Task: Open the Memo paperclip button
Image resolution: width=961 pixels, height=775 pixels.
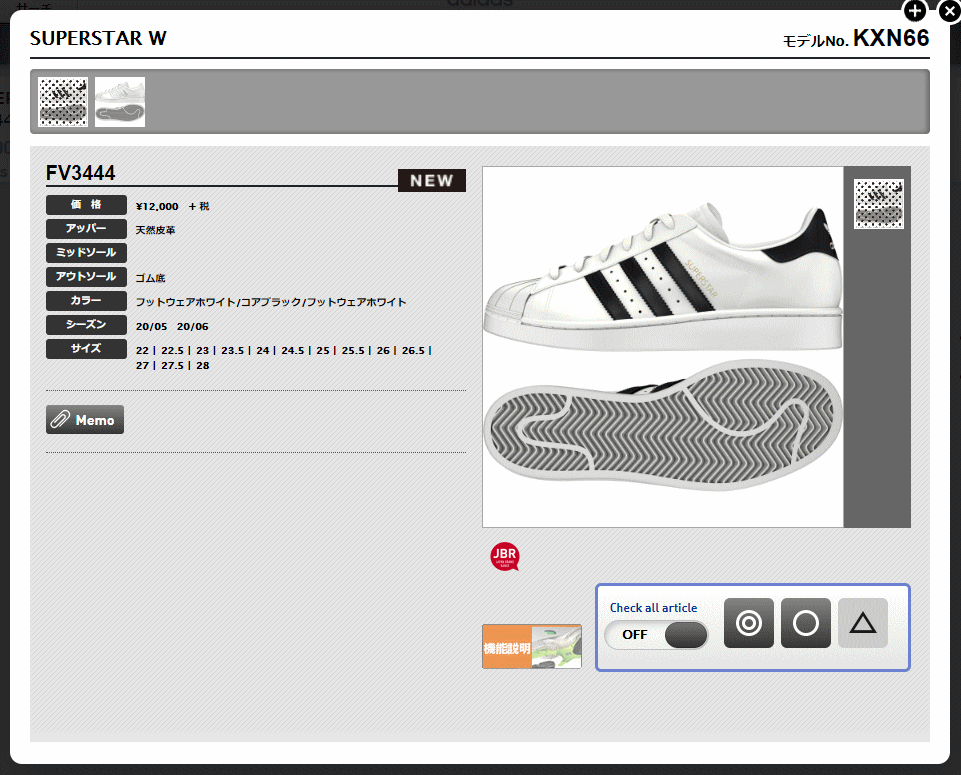Action: pos(84,419)
